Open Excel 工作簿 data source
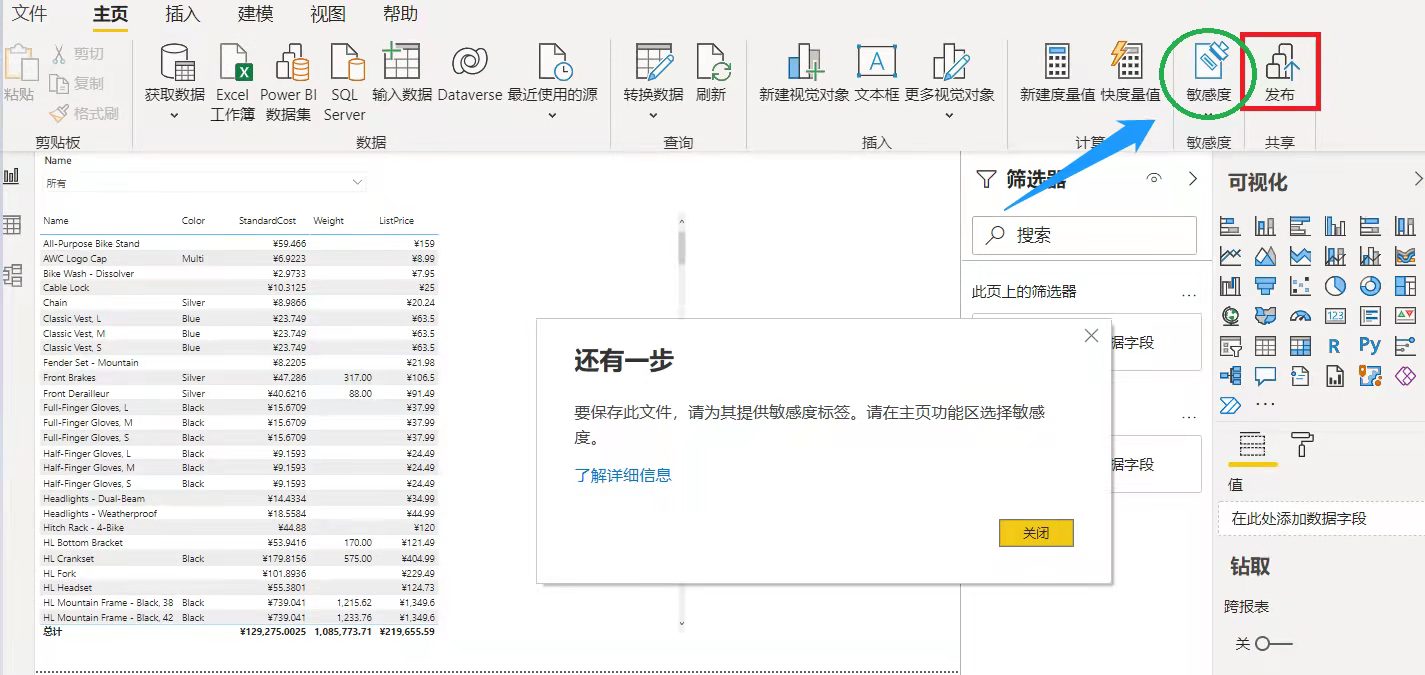This screenshot has width=1425, height=675. point(232,82)
